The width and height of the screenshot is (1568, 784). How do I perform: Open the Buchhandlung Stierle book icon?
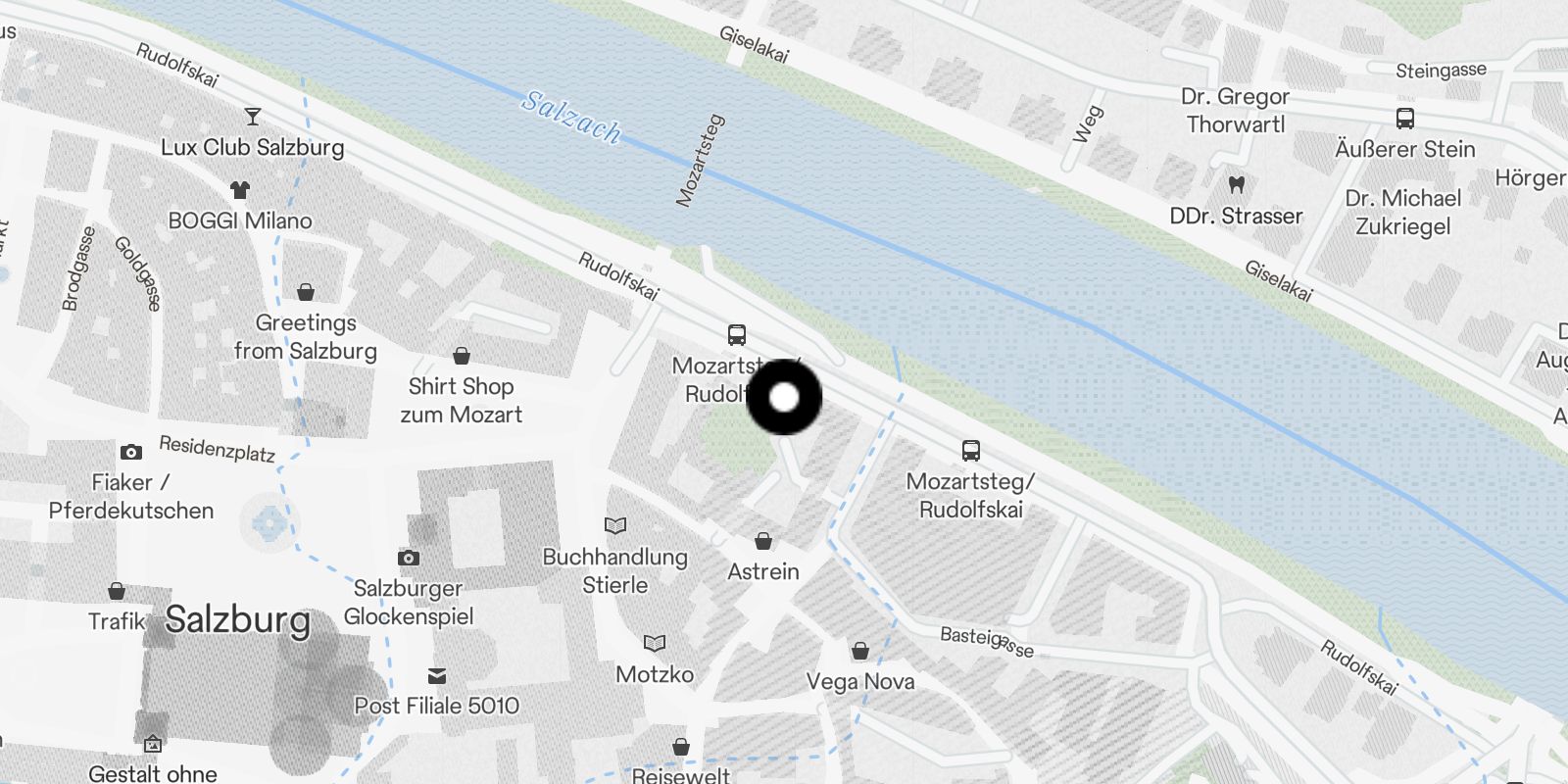(615, 526)
